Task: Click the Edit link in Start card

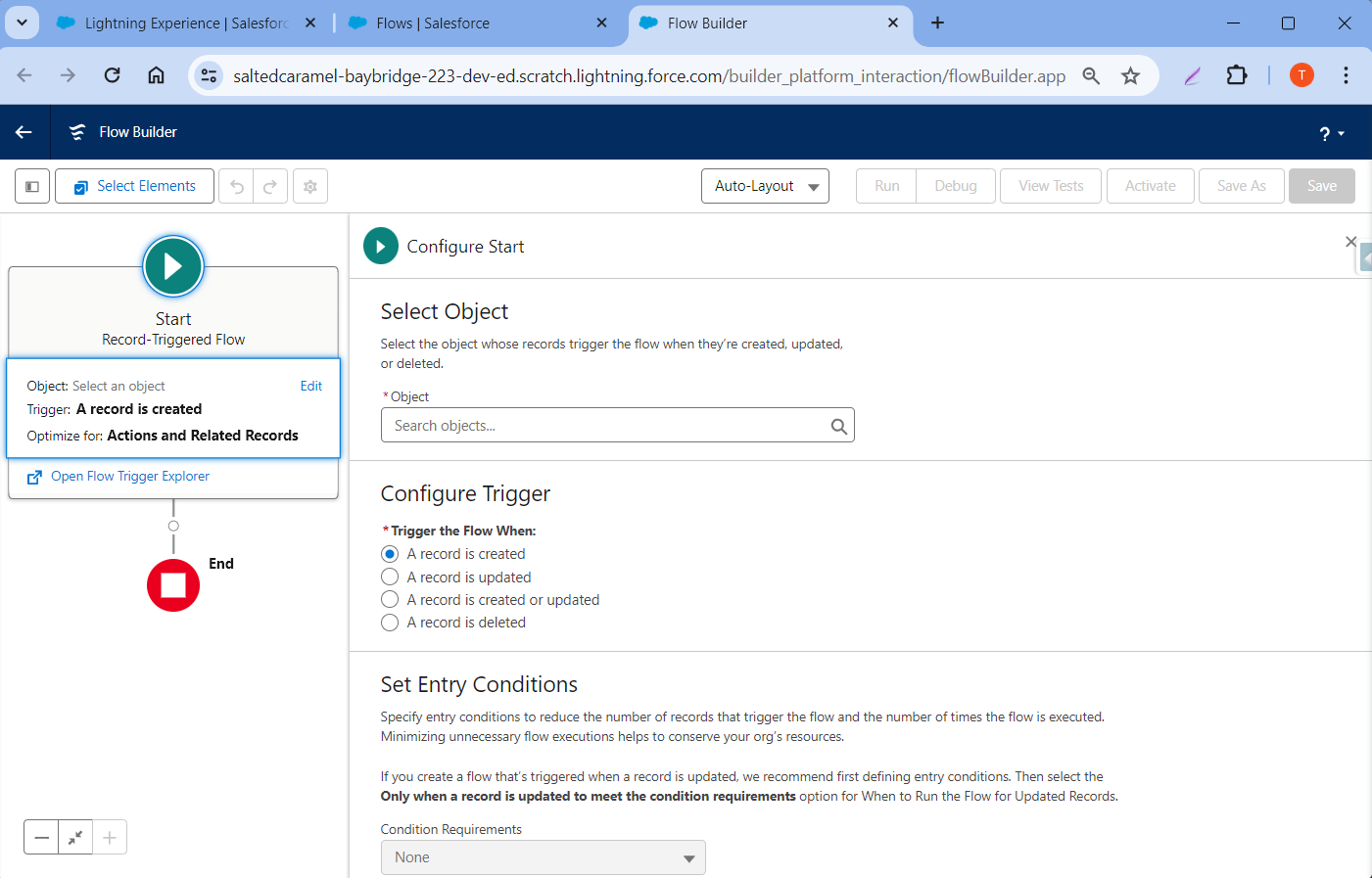Action: [311, 386]
